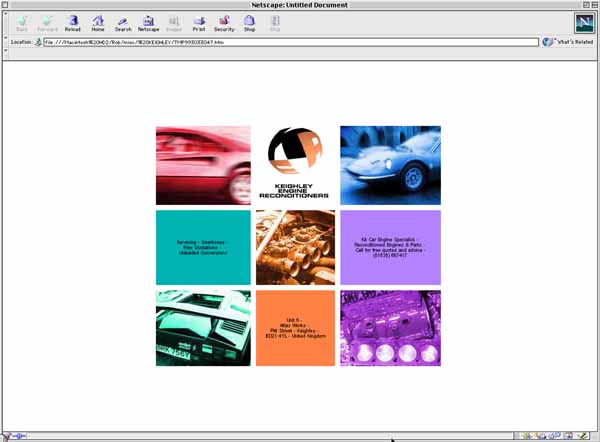The height and width of the screenshot is (442, 600).
Task: Open the Mailbox icon in component bar
Action: (541, 435)
